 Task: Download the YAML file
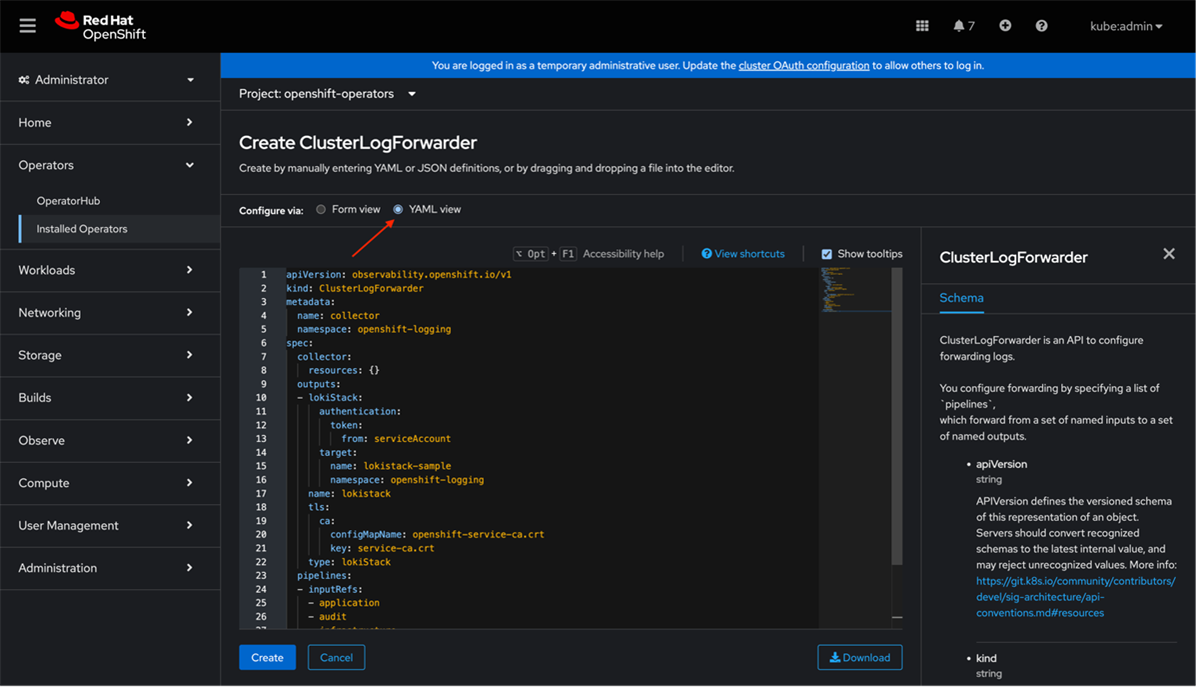pos(860,657)
